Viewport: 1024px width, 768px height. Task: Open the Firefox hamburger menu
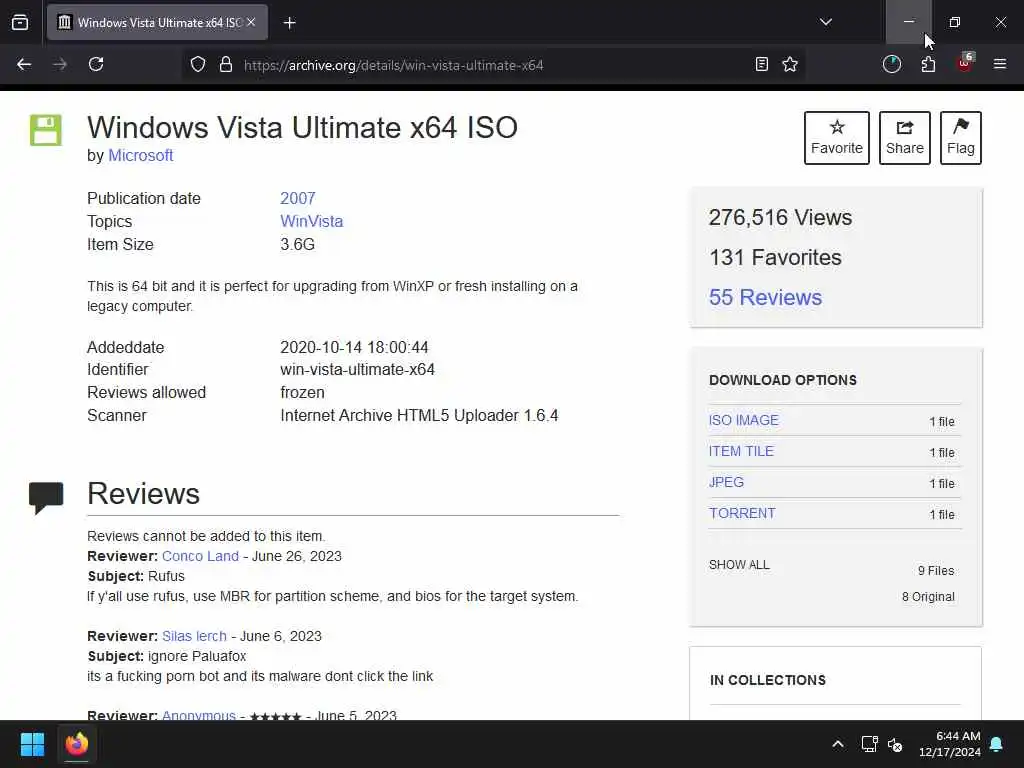(1000, 64)
